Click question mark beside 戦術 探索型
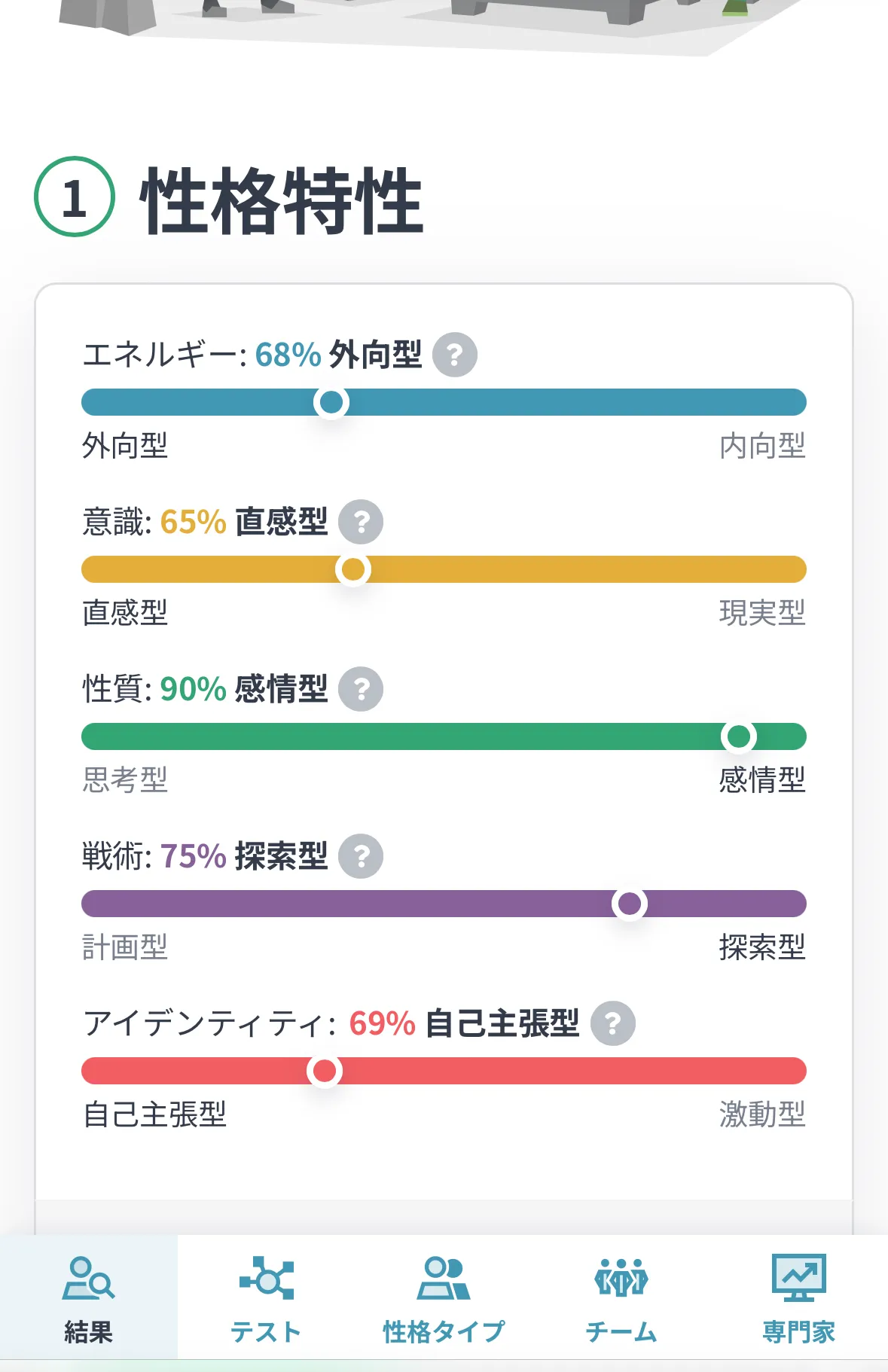This screenshot has width=888, height=1372. (361, 856)
